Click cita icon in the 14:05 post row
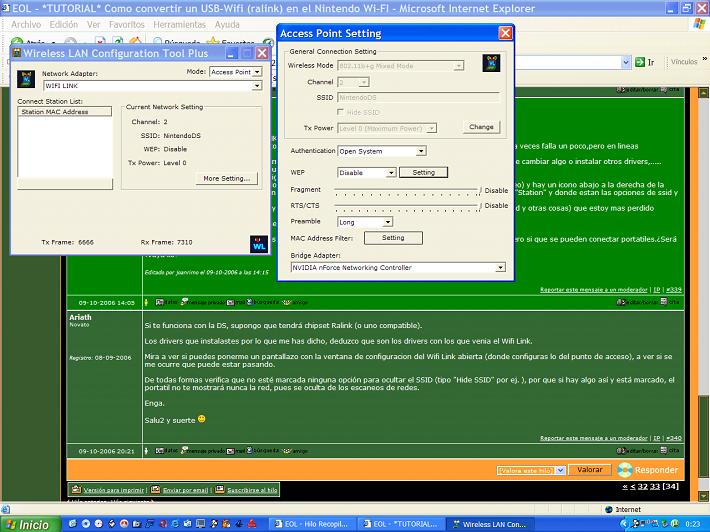Image resolution: width=710 pixels, height=532 pixels. (670, 302)
